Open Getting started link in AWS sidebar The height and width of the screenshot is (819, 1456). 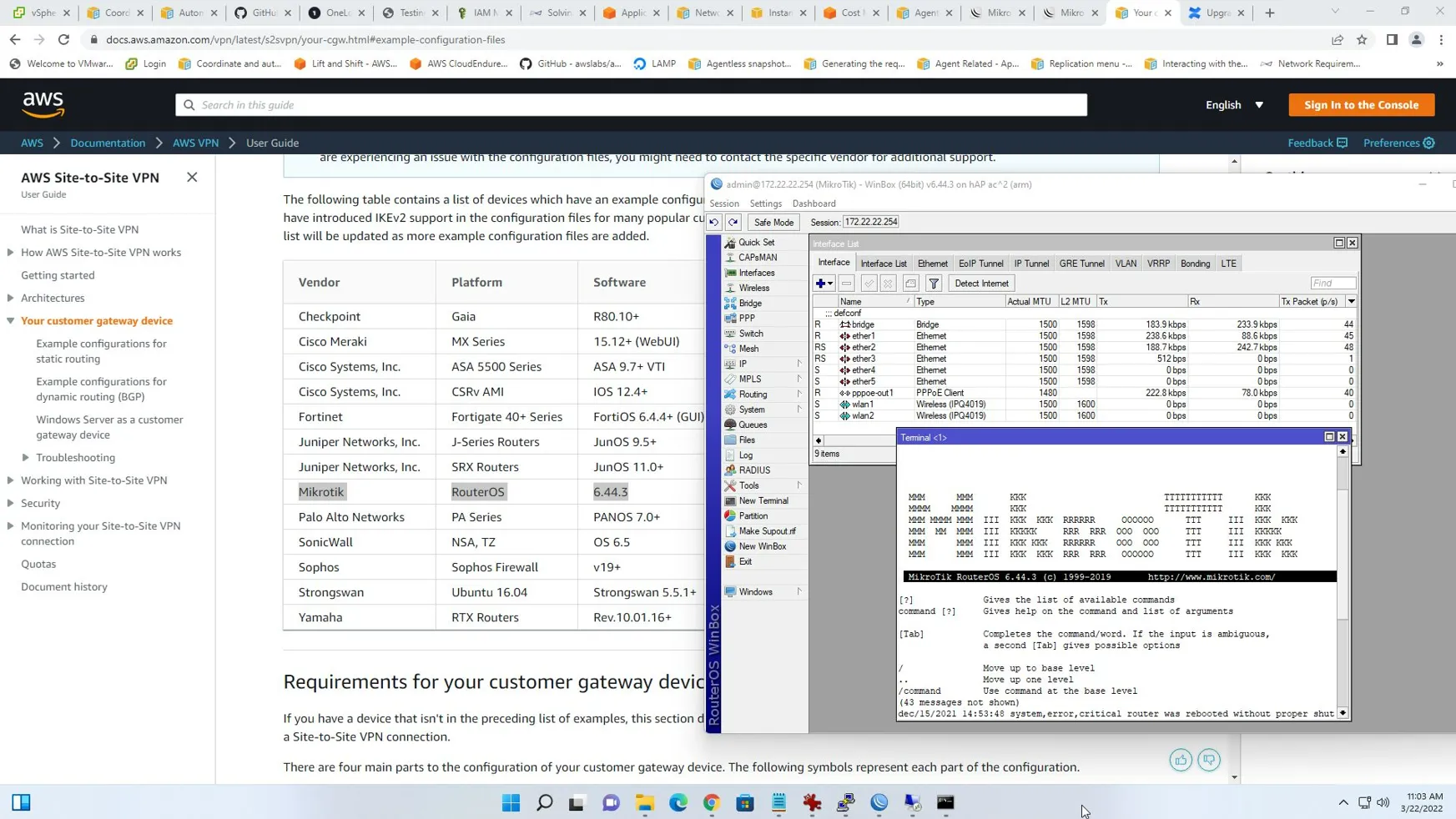point(58,275)
